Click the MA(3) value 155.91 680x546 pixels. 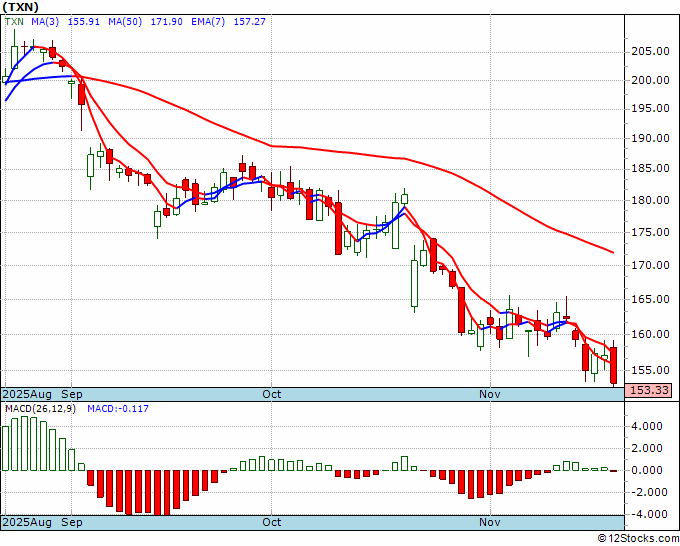click(84, 22)
